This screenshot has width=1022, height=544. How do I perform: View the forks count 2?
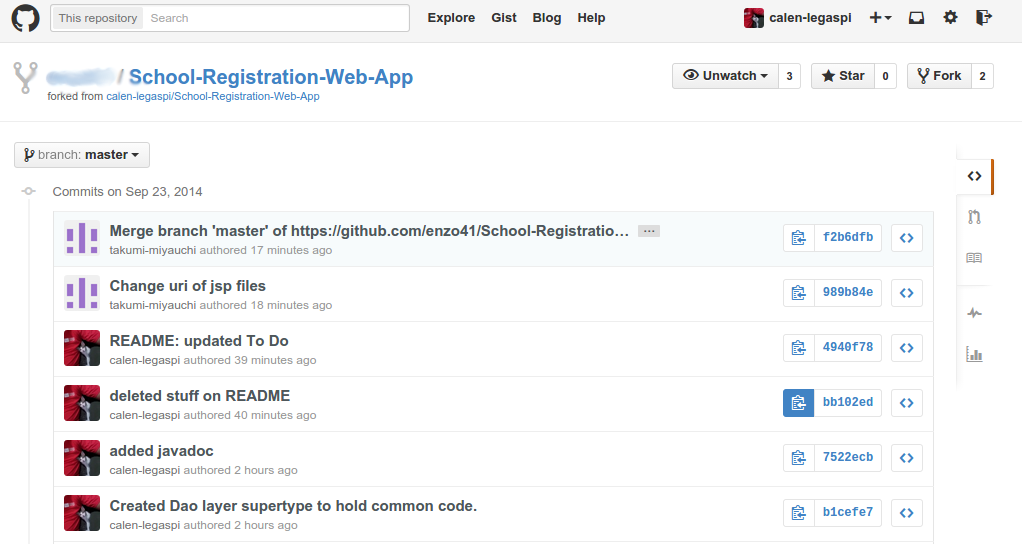pos(982,76)
